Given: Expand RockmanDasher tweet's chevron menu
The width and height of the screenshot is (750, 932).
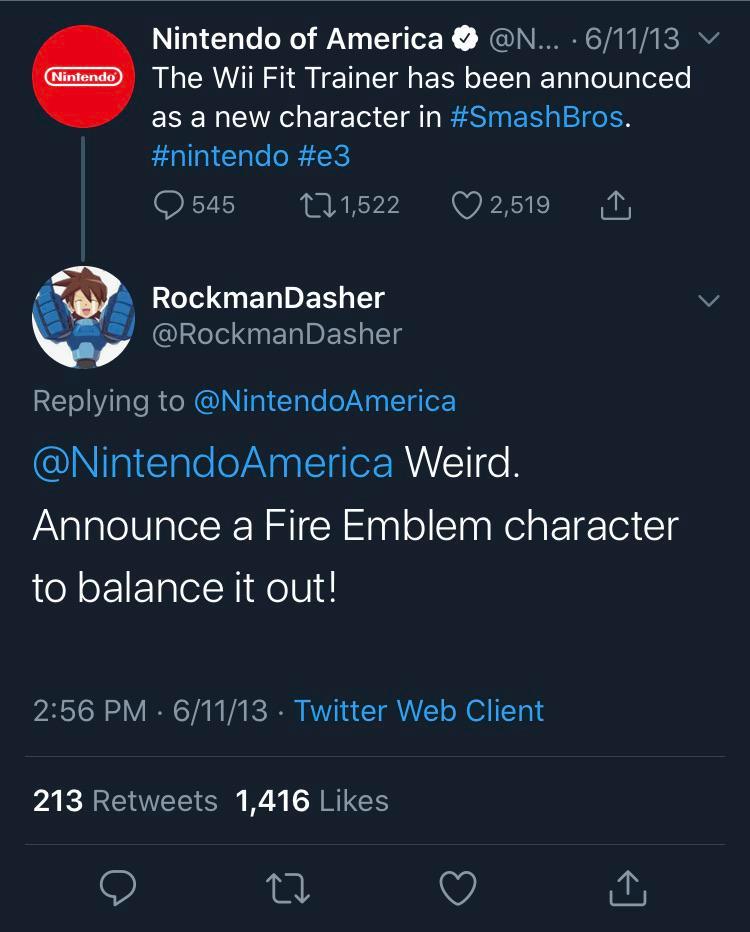Looking at the screenshot, I should tap(708, 300).
